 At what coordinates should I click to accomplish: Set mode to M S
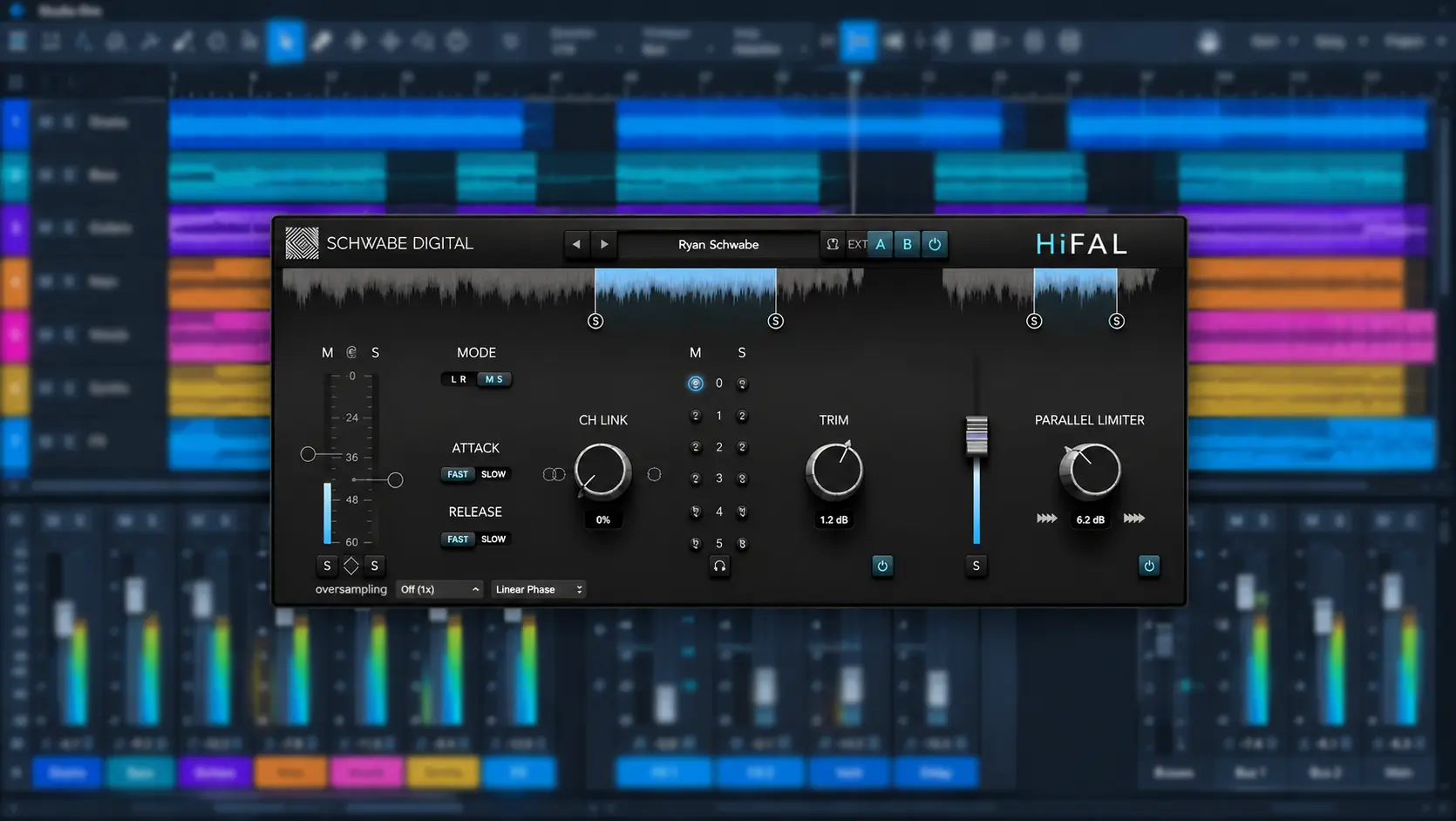[x=494, y=379]
